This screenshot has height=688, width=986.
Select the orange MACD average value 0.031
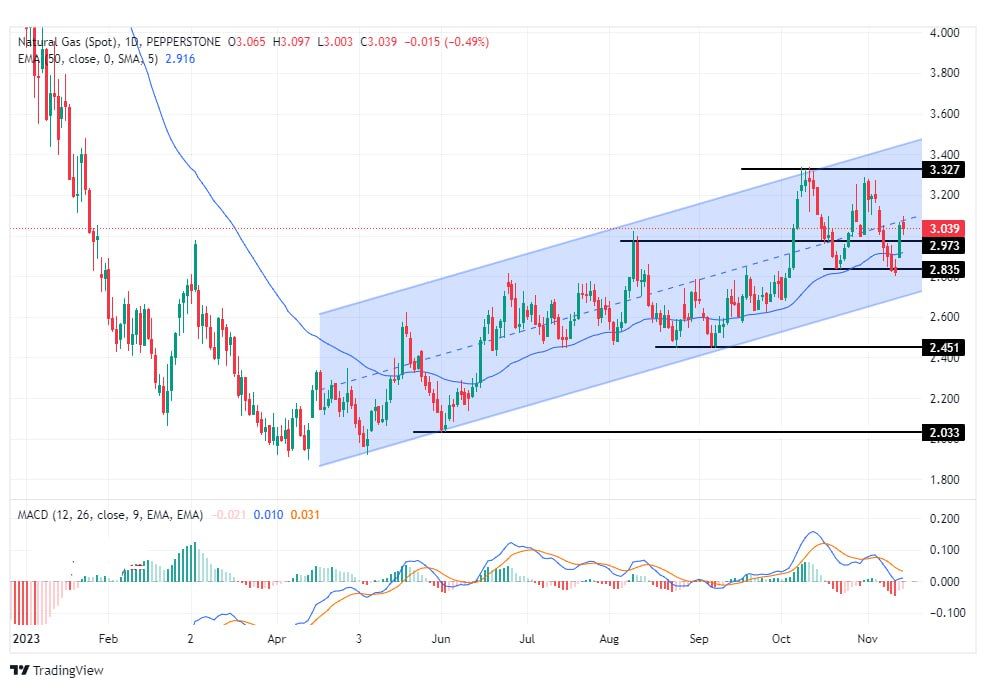tap(306, 511)
